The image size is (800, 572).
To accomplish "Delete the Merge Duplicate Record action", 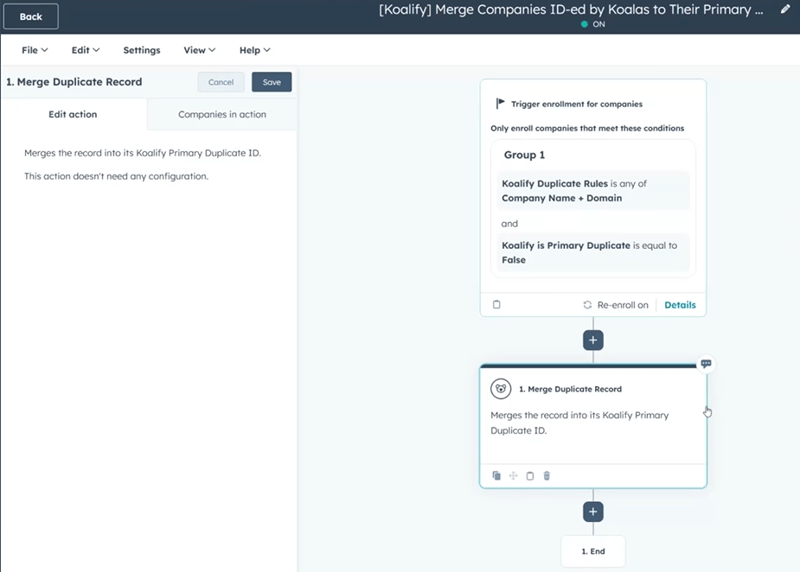I will 546,476.
